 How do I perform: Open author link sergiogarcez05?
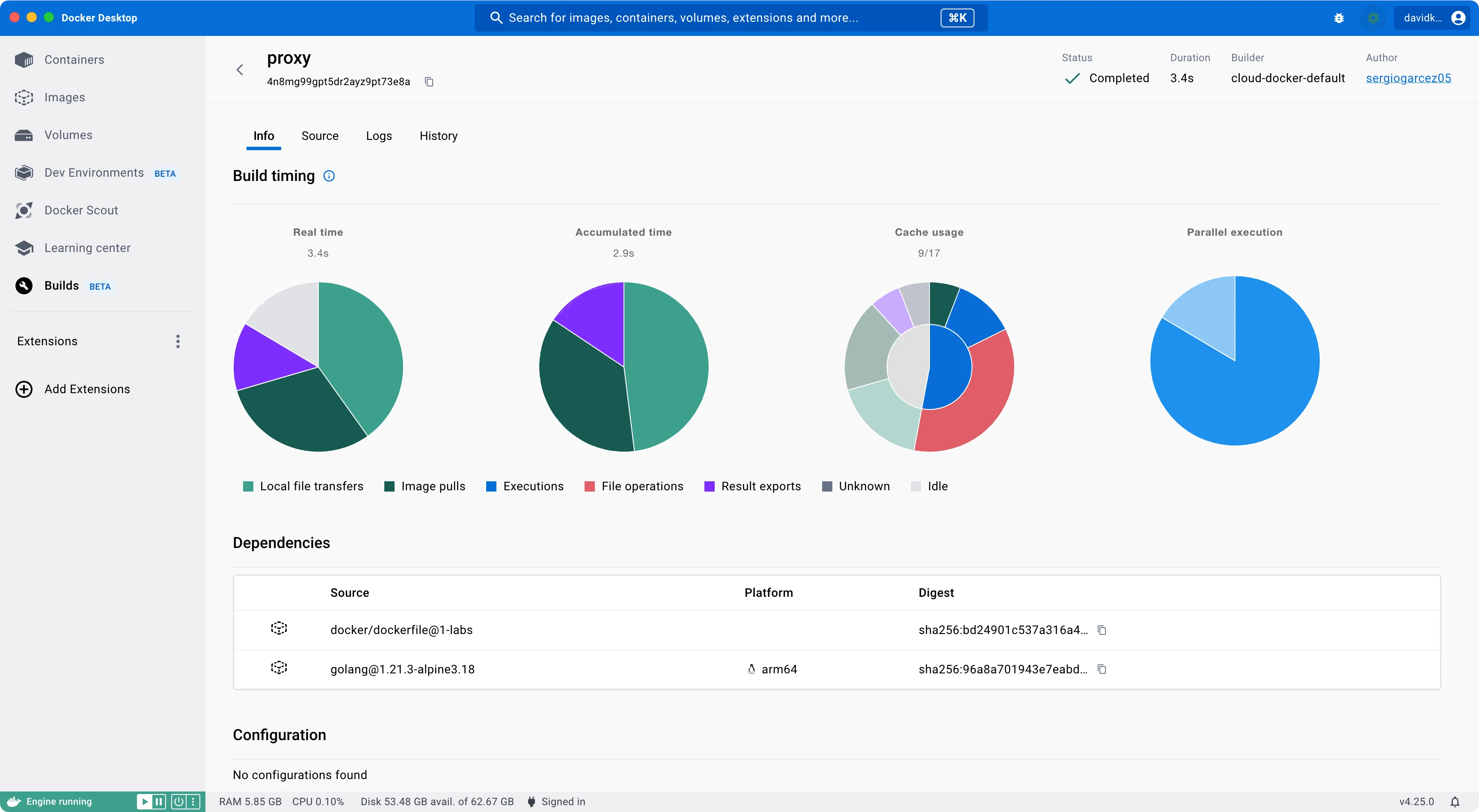[1408, 79]
